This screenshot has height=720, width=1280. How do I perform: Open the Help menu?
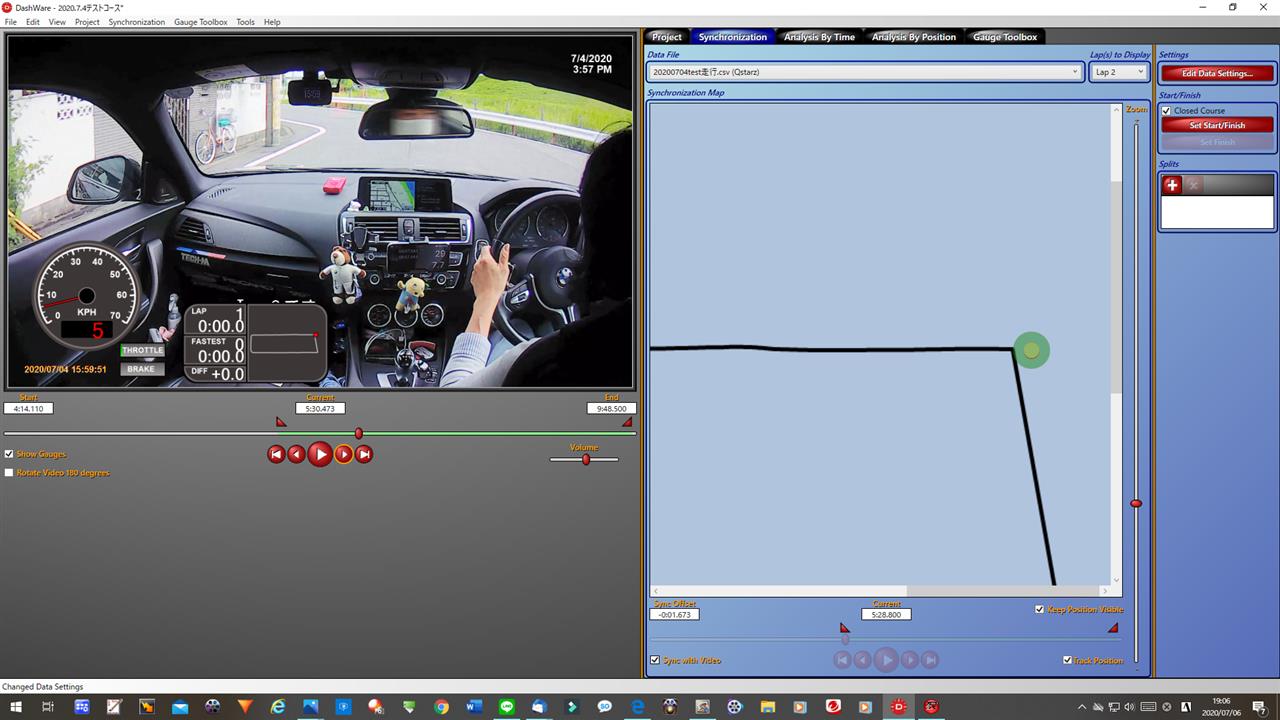272,22
